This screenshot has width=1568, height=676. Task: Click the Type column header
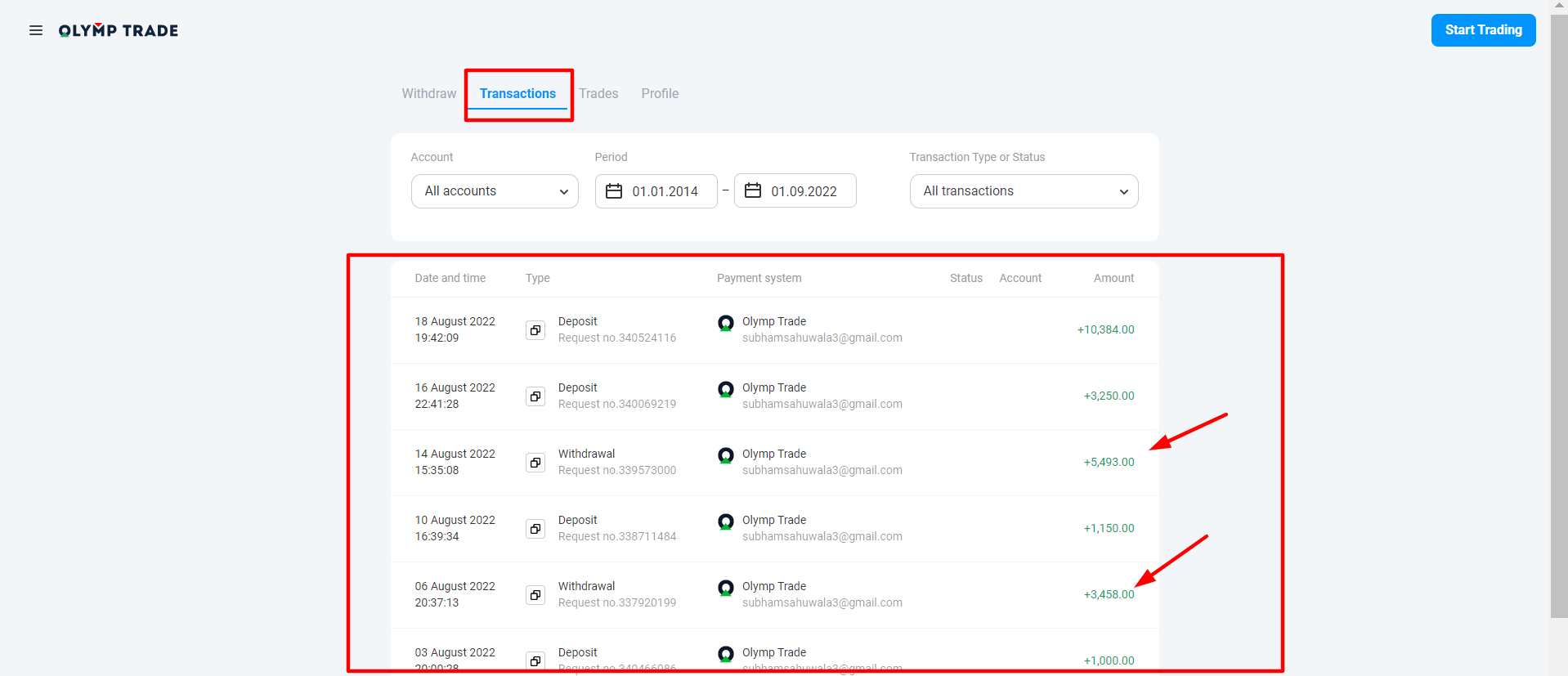pos(538,278)
